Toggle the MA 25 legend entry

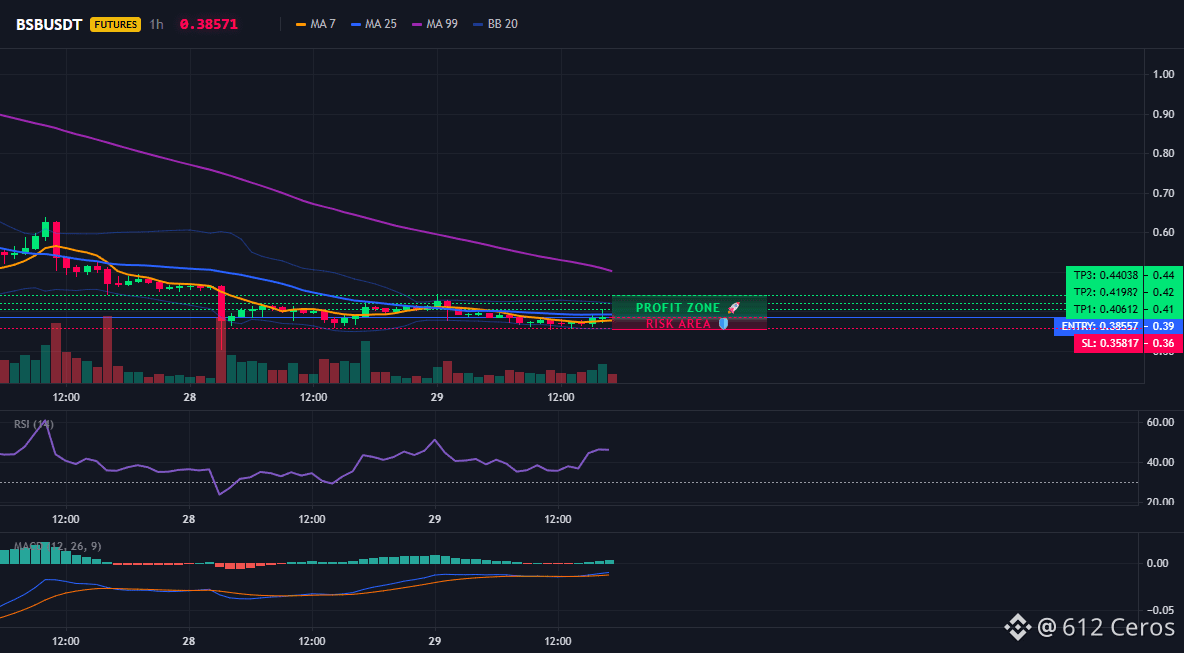coord(374,24)
